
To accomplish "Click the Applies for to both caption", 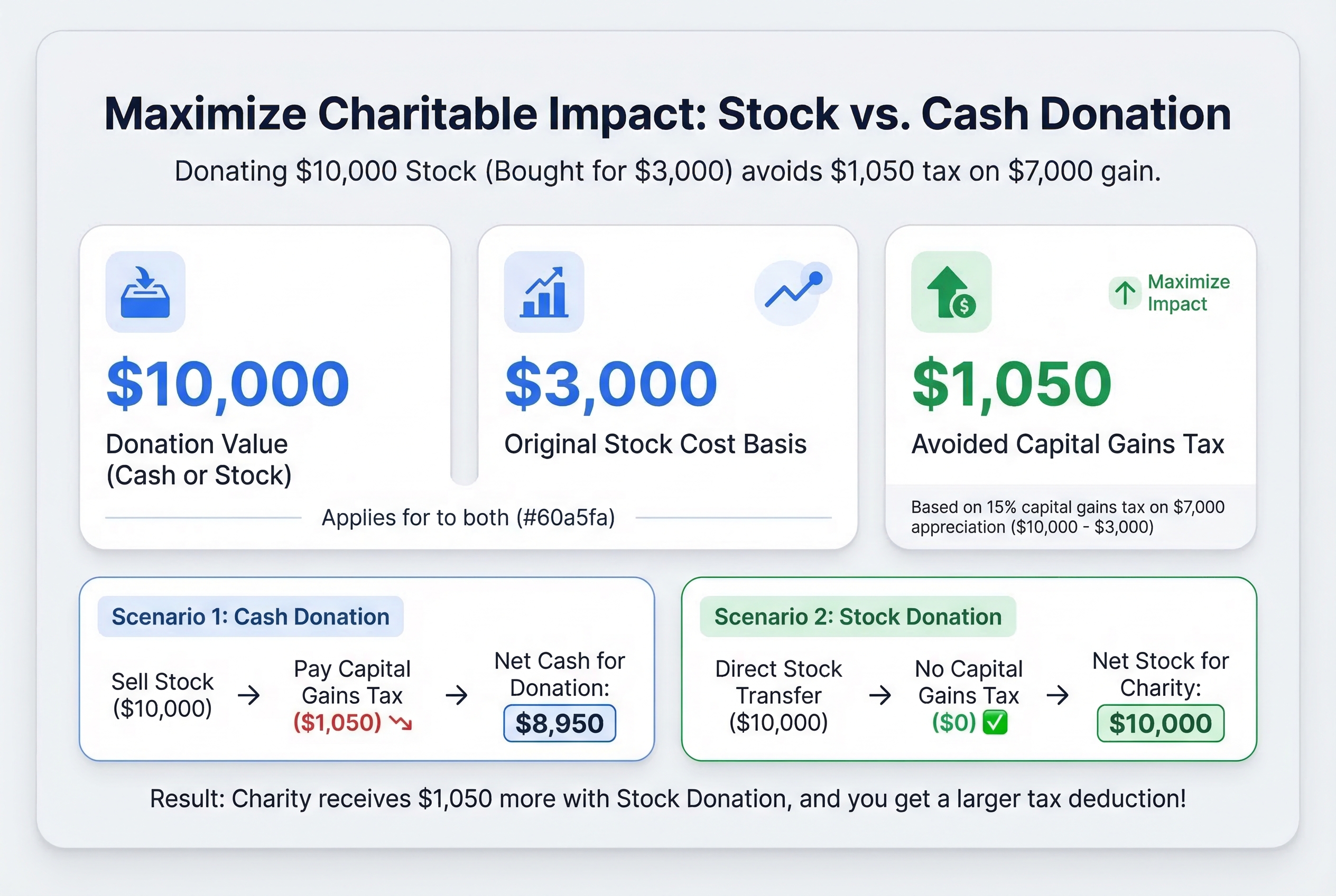I will (x=468, y=518).
